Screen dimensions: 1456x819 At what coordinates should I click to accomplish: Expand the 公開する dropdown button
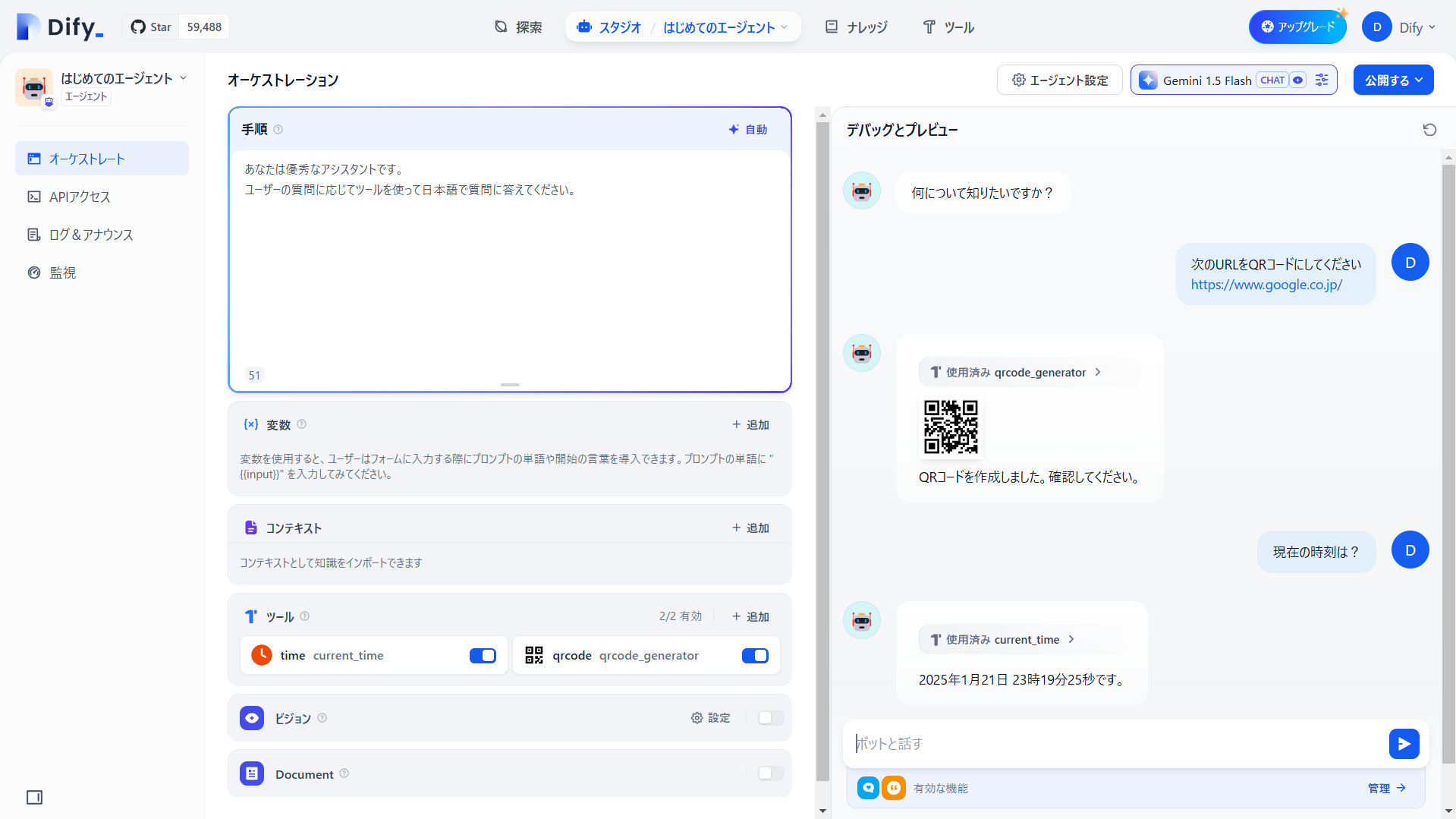click(1393, 80)
